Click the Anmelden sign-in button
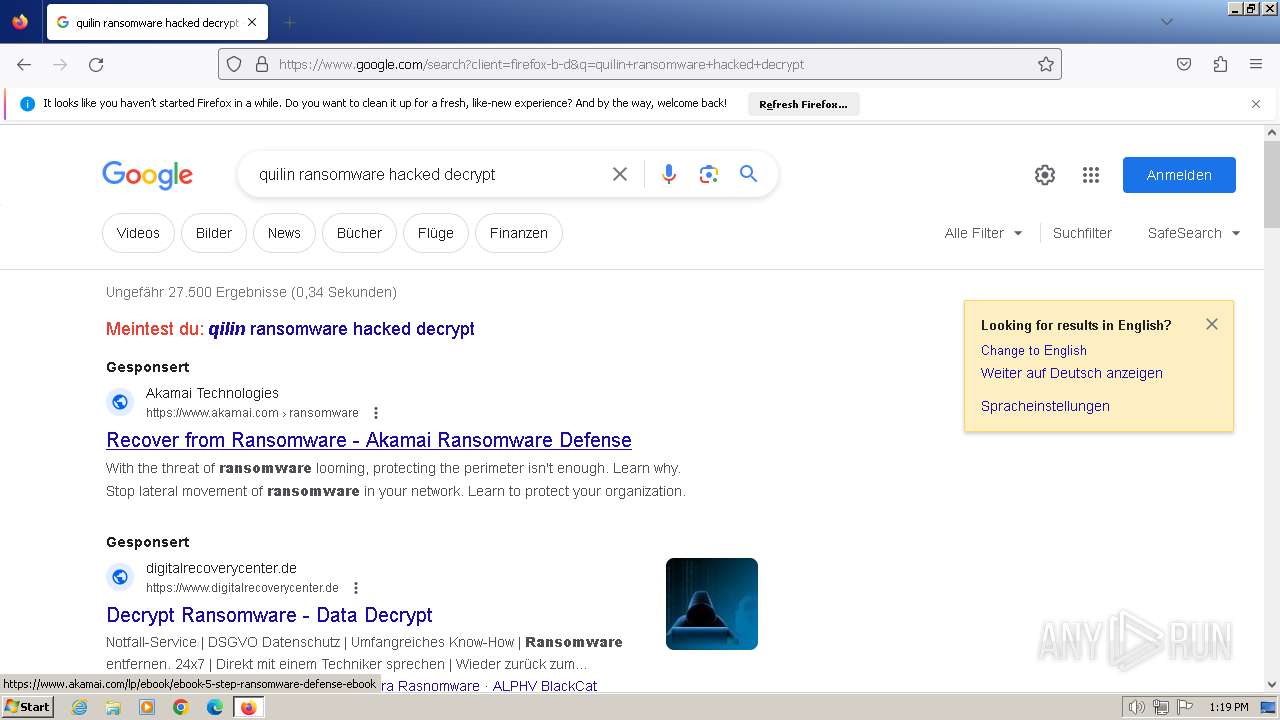 pos(1179,175)
